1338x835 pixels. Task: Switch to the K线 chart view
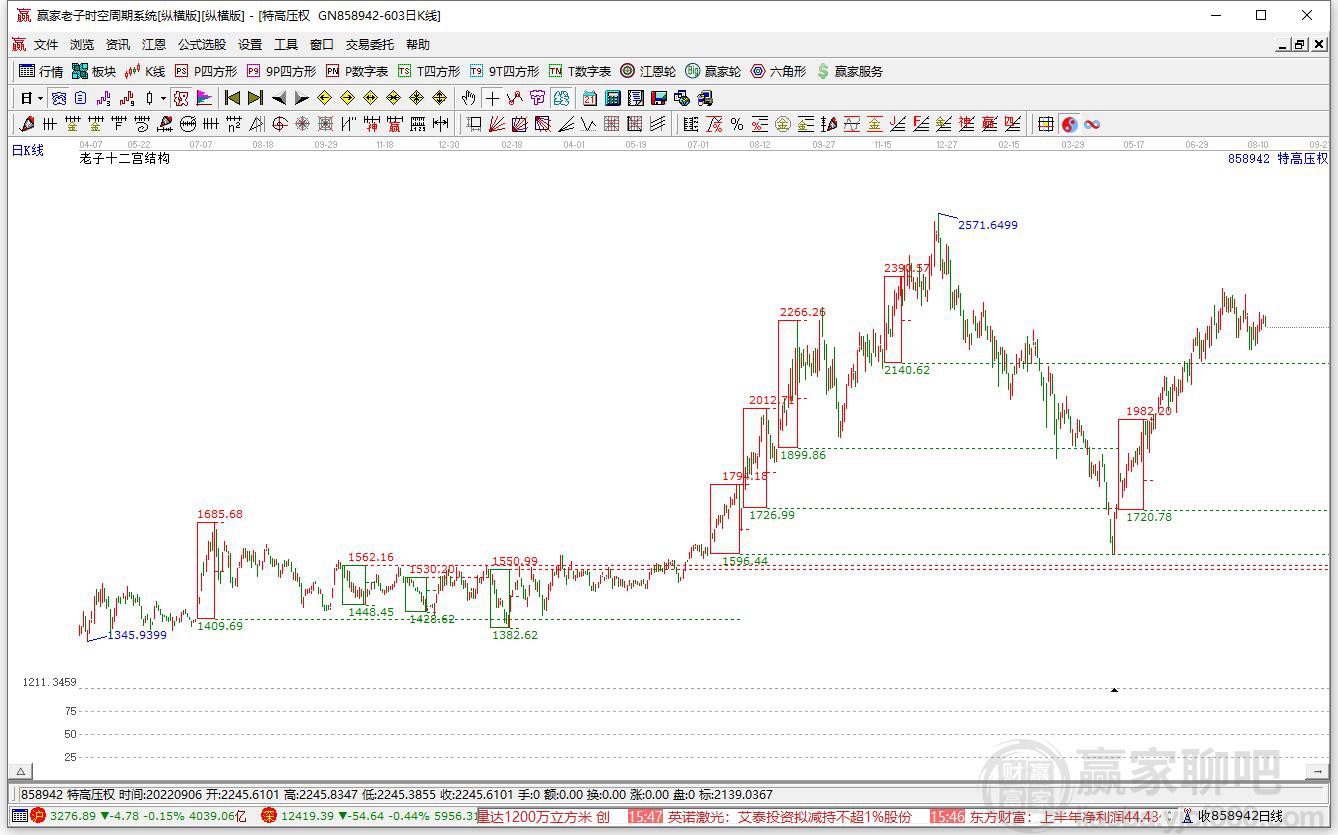(145, 71)
